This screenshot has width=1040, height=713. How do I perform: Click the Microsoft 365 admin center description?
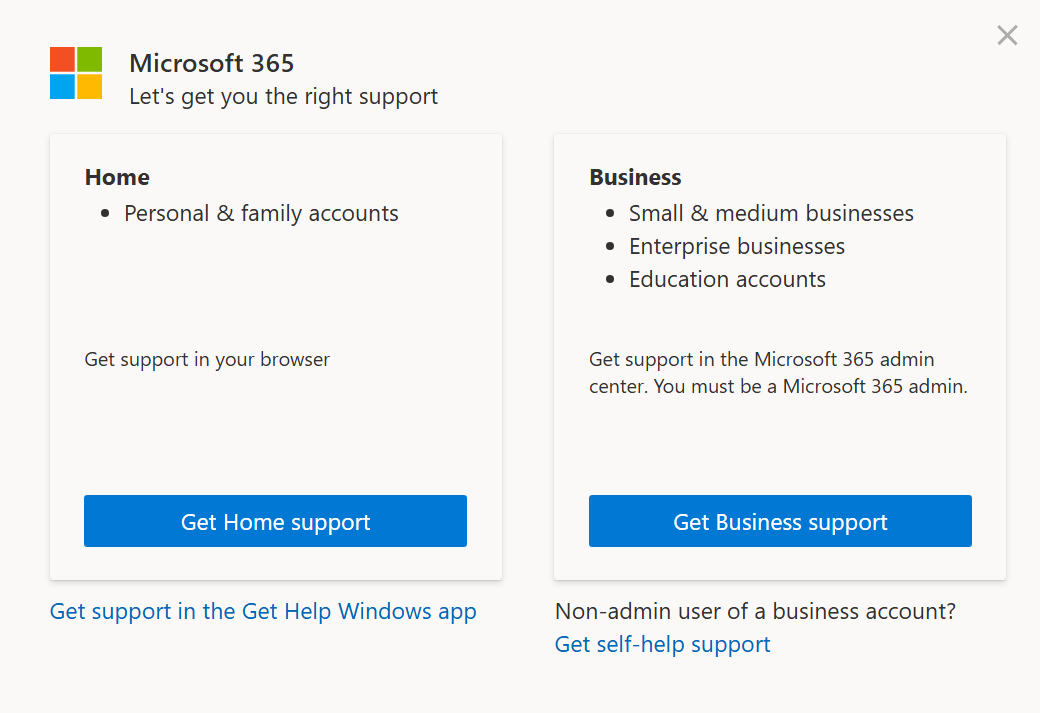[778, 372]
